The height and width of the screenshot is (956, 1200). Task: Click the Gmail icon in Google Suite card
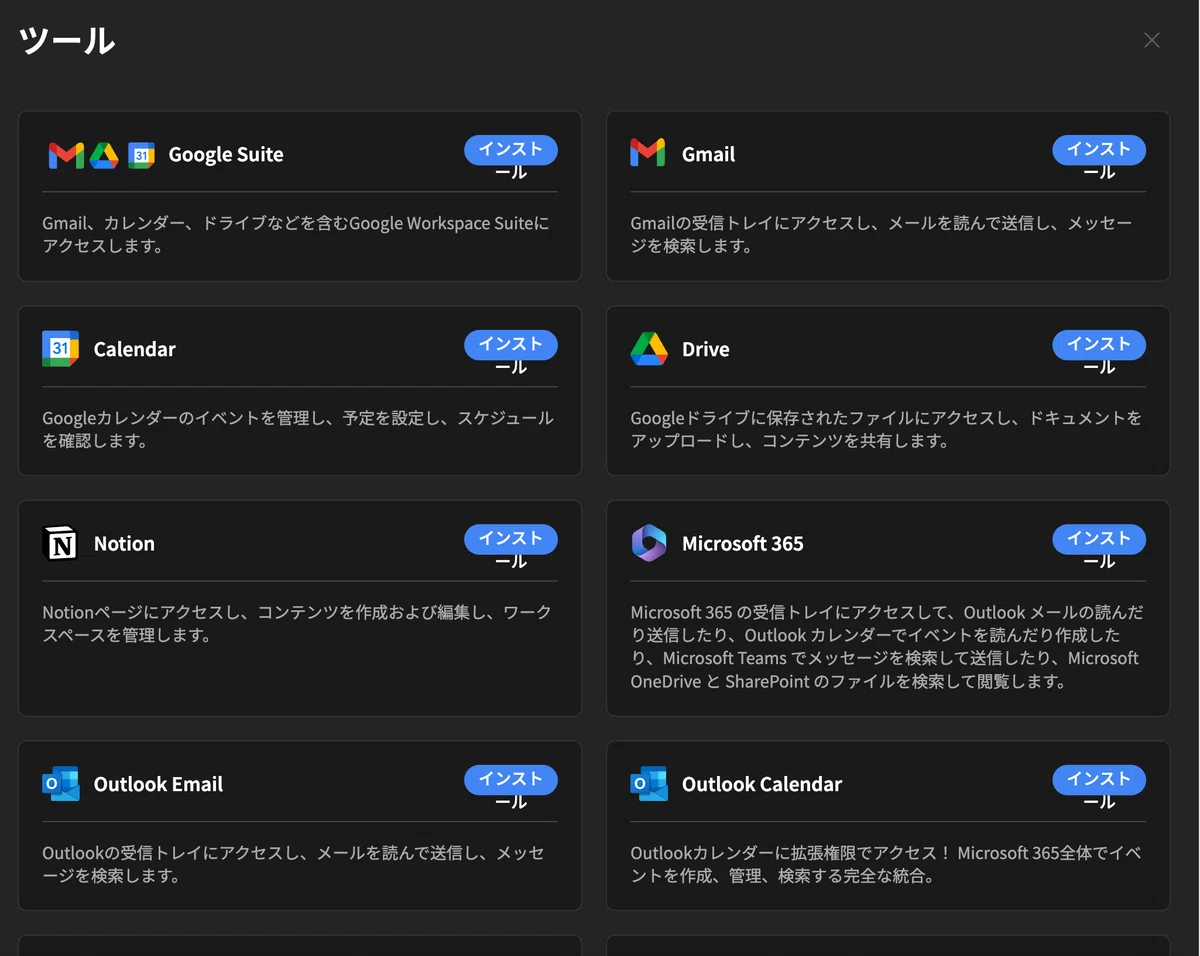(x=66, y=155)
